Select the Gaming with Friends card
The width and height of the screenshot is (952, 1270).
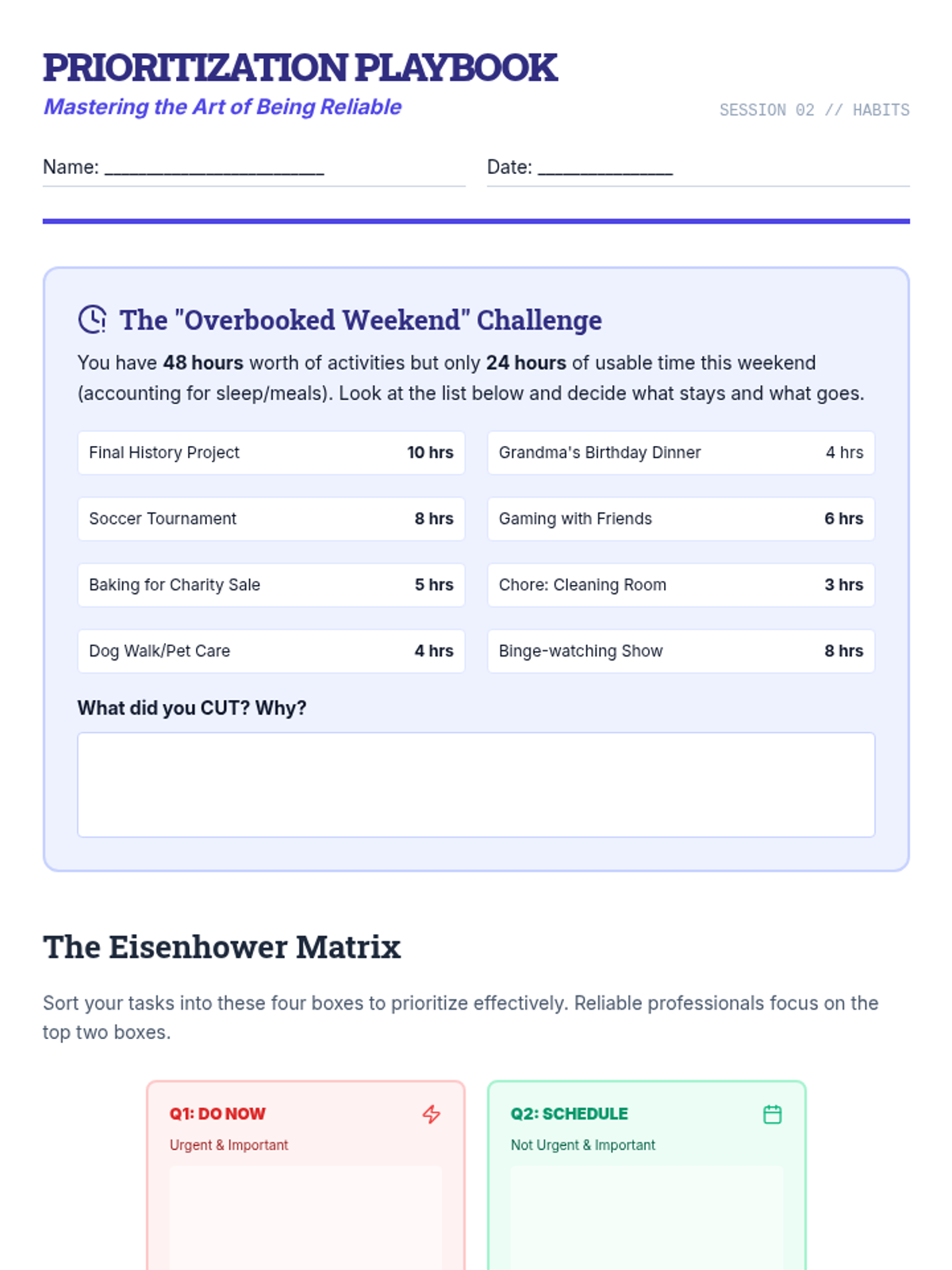[681, 519]
